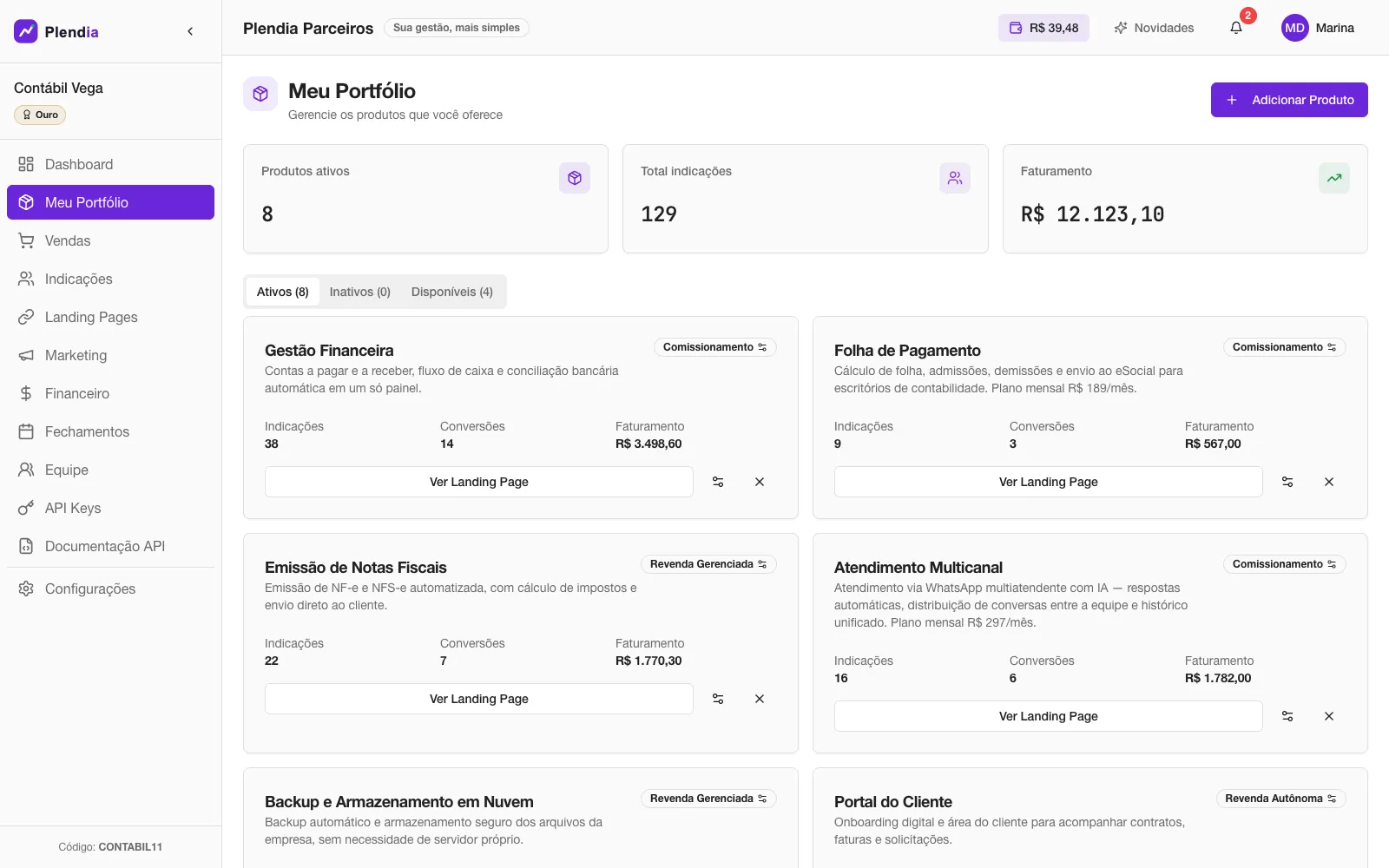Viewport: 1389px width, 868px height.
Task: View Atendimento Multicanal landing page
Action: point(1049,716)
